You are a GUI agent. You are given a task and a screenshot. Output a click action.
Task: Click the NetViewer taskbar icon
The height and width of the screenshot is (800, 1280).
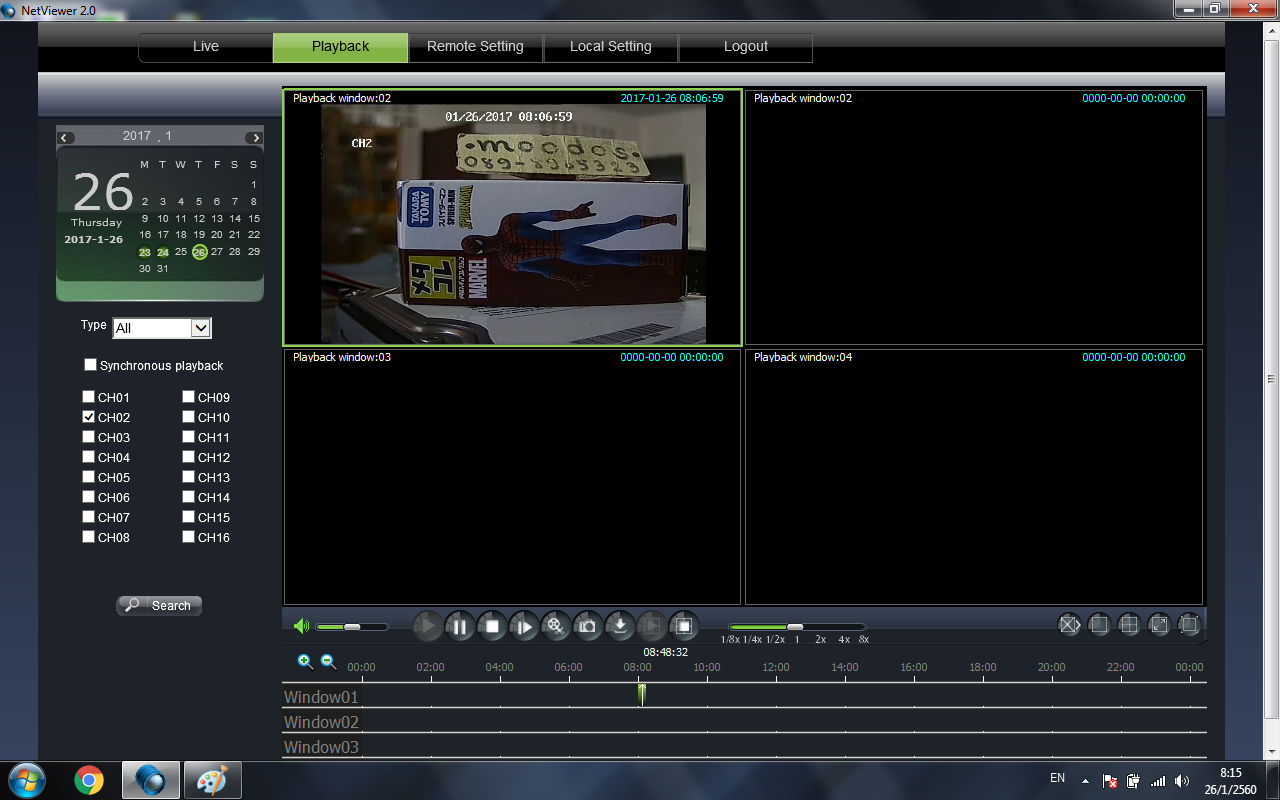151,780
